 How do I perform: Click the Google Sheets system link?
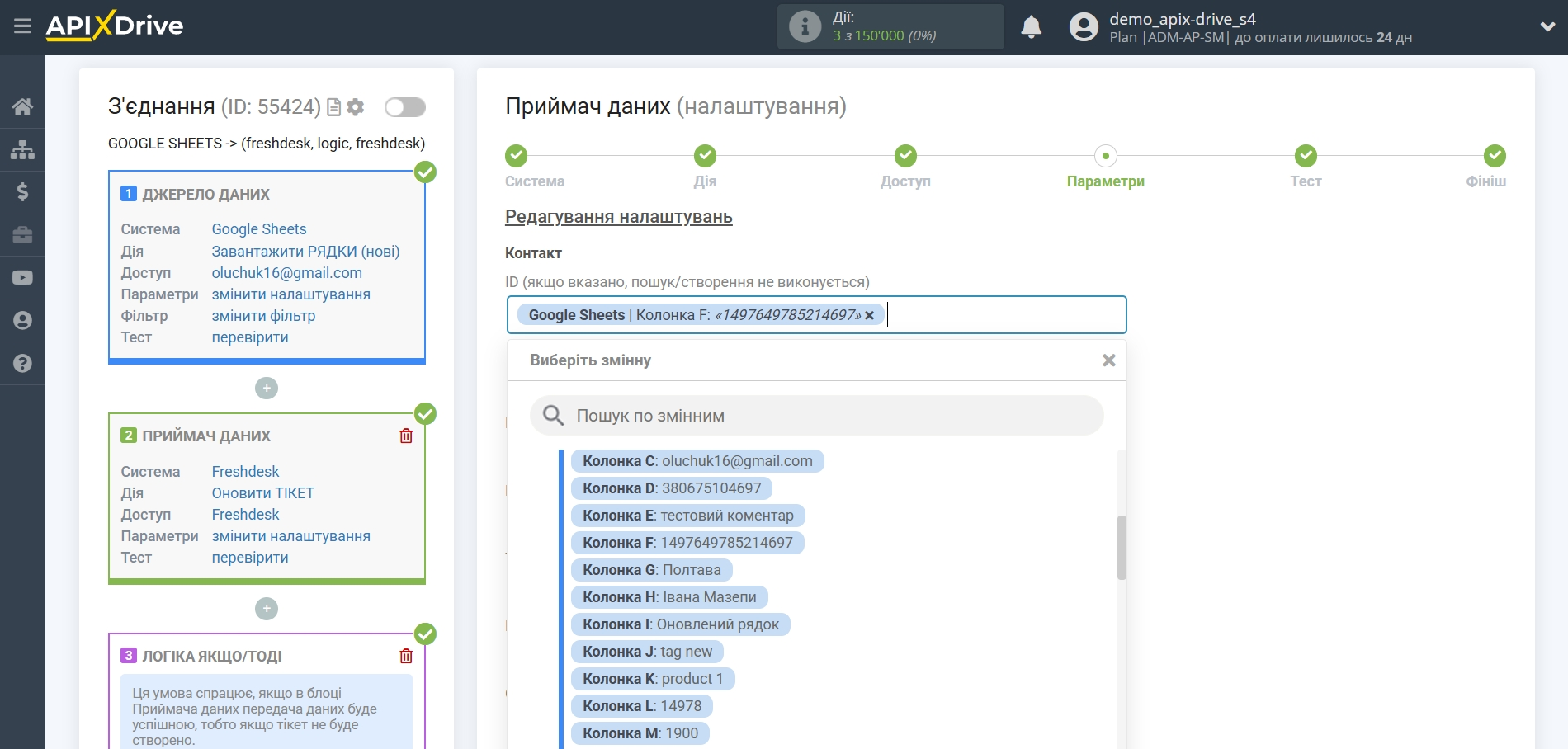coord(259,229)
